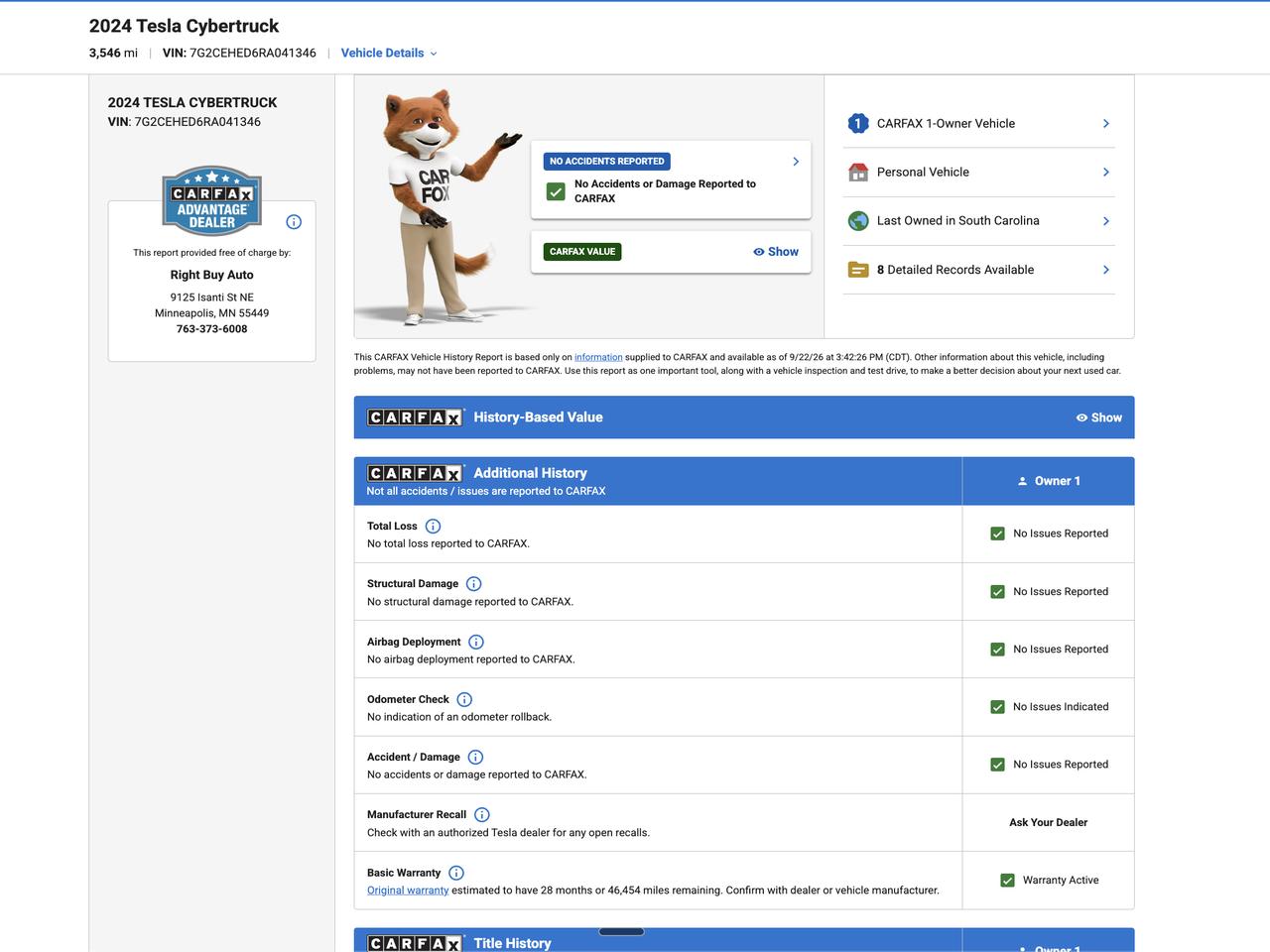Open 8 Detailed Records Available chevron
Screen dimensions: 1270x952
click(1106, 270)
